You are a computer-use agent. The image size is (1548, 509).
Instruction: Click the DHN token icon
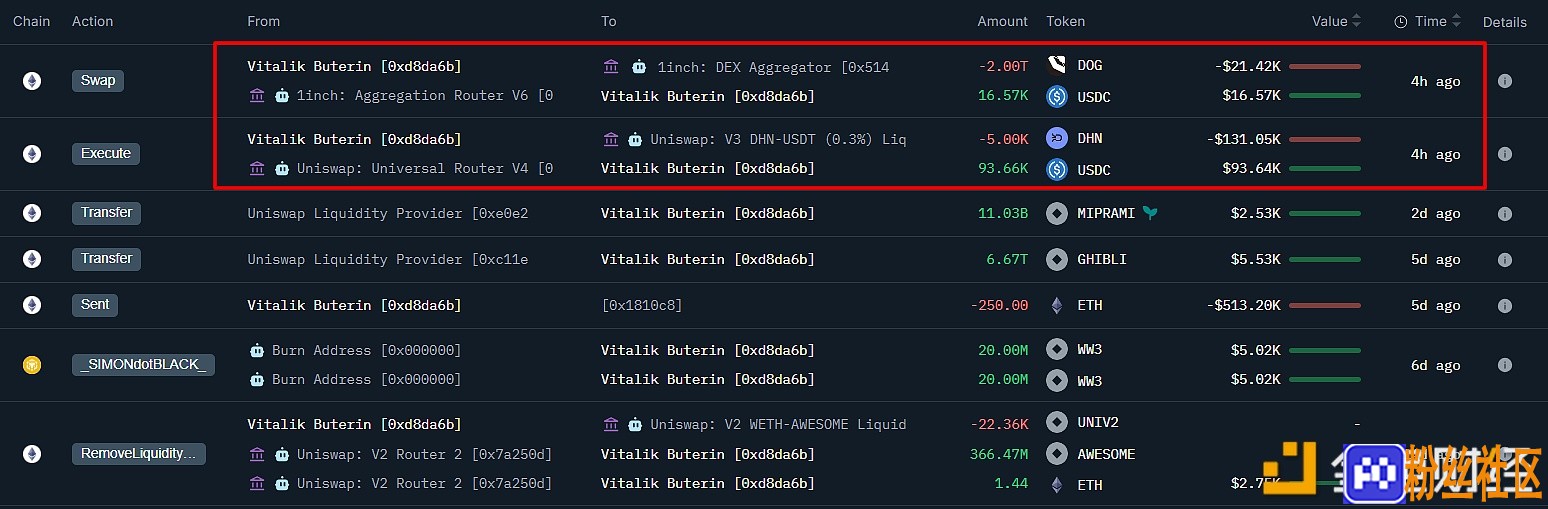(x=1057, y=138)
